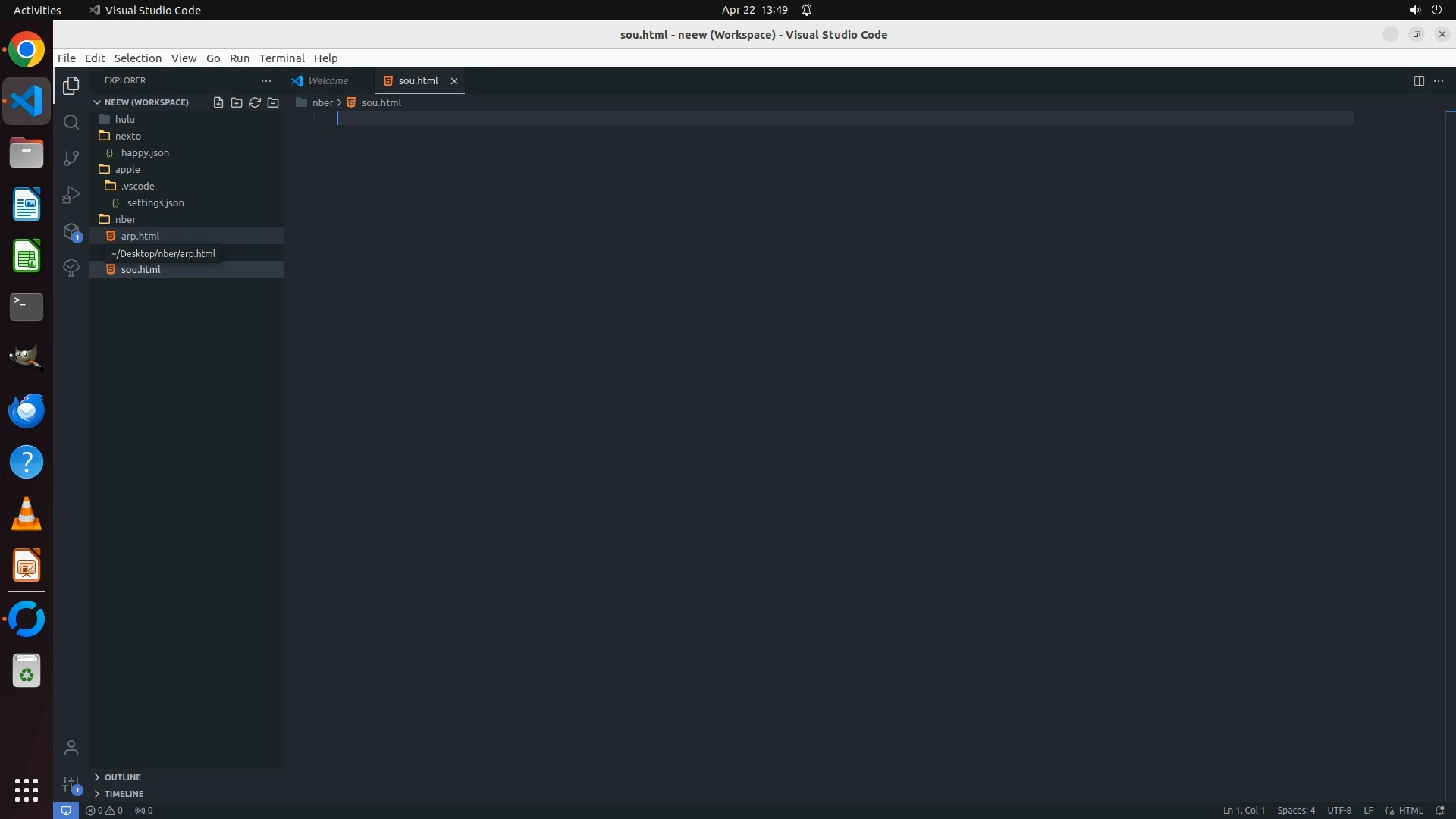Open happy.json in the explorer
This screenshot has height=819, width=1456.
(145, 152)
